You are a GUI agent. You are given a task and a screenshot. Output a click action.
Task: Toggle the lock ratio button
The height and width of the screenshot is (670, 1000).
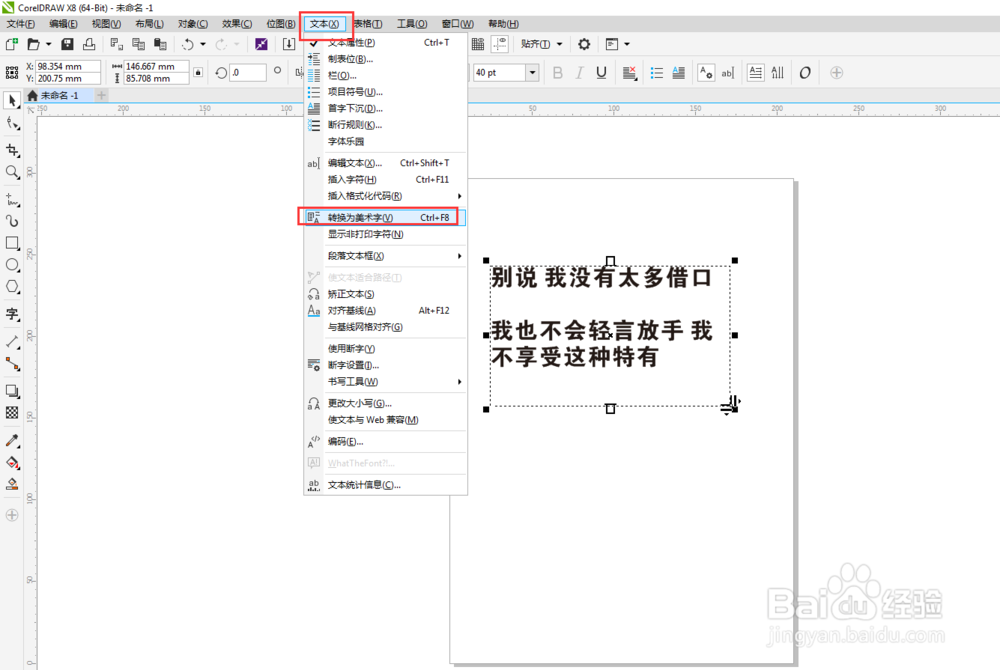198,73
